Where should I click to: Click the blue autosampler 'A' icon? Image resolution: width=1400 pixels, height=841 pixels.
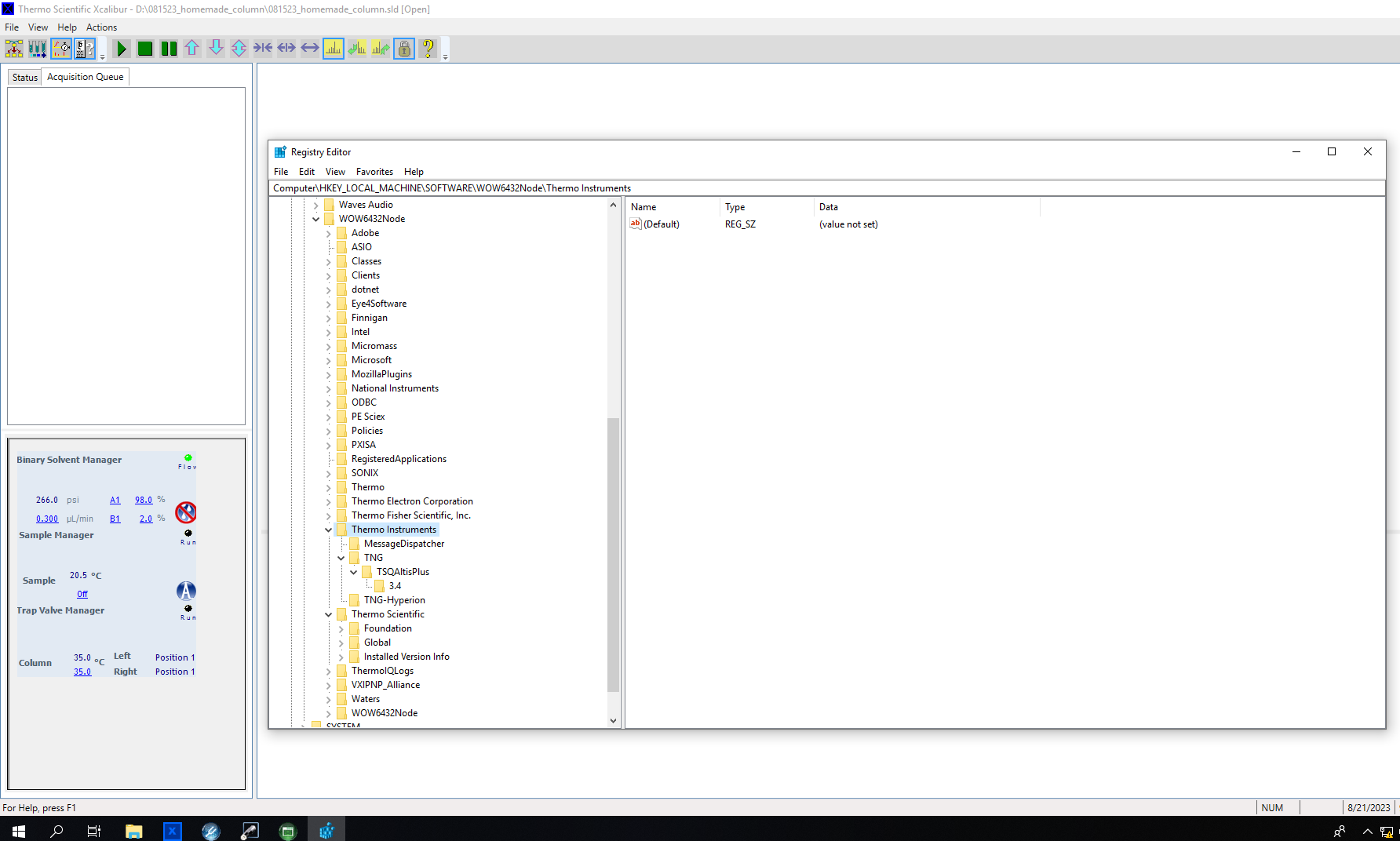[186, 591]
